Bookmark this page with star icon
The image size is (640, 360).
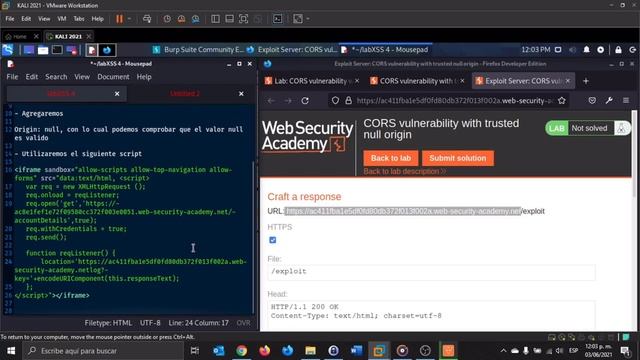click(x=562, y=100)
